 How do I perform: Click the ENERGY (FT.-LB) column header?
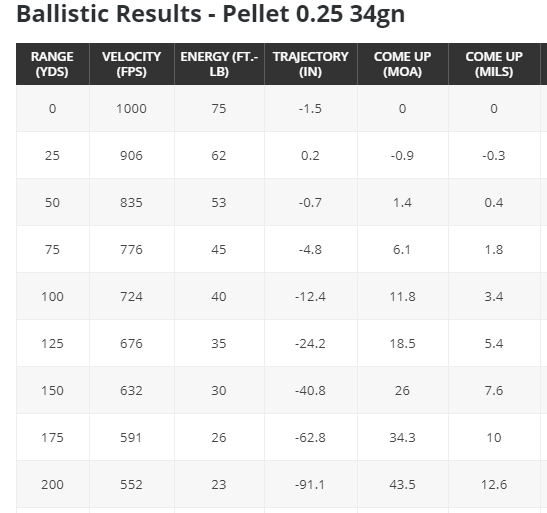click(219, 64)
